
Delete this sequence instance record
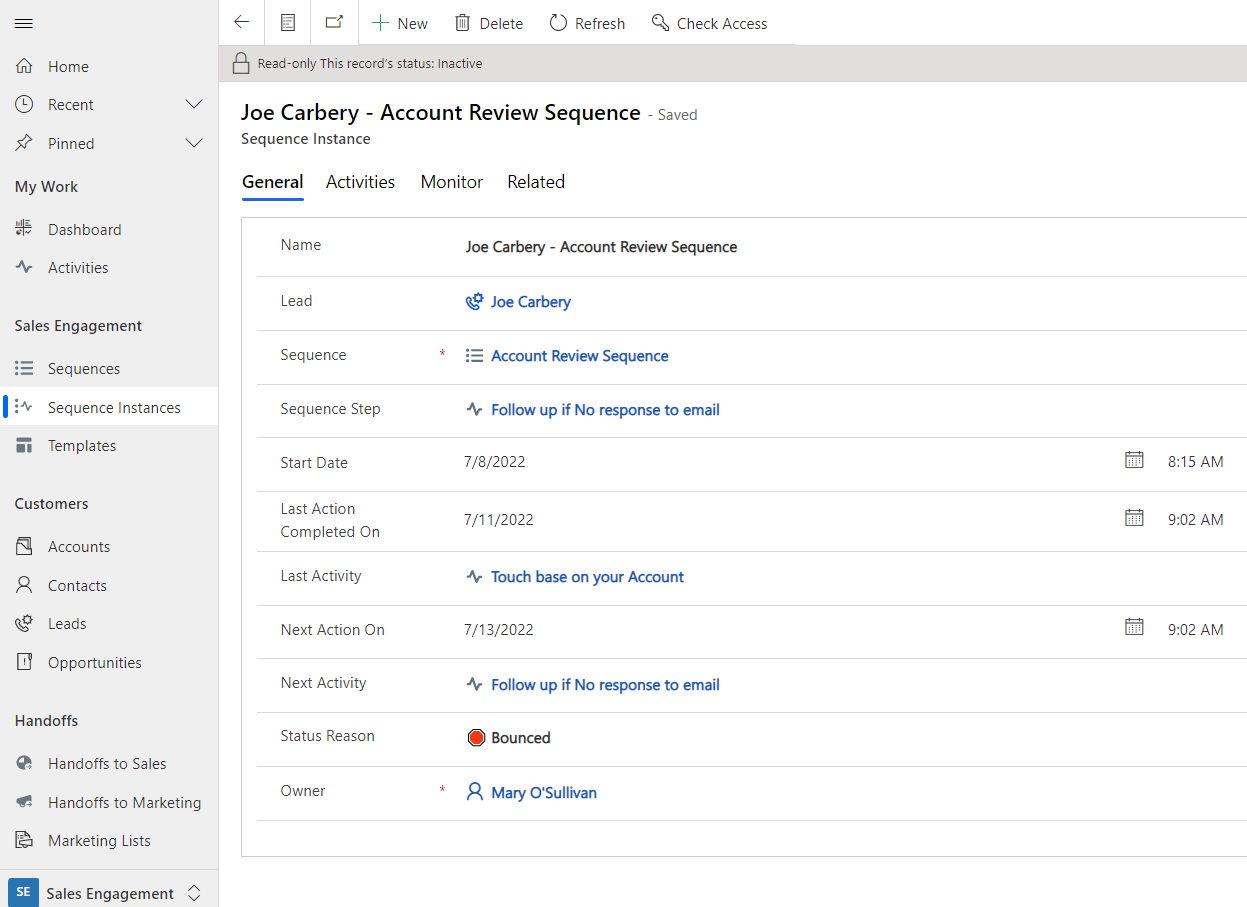[x=489, y=23]
